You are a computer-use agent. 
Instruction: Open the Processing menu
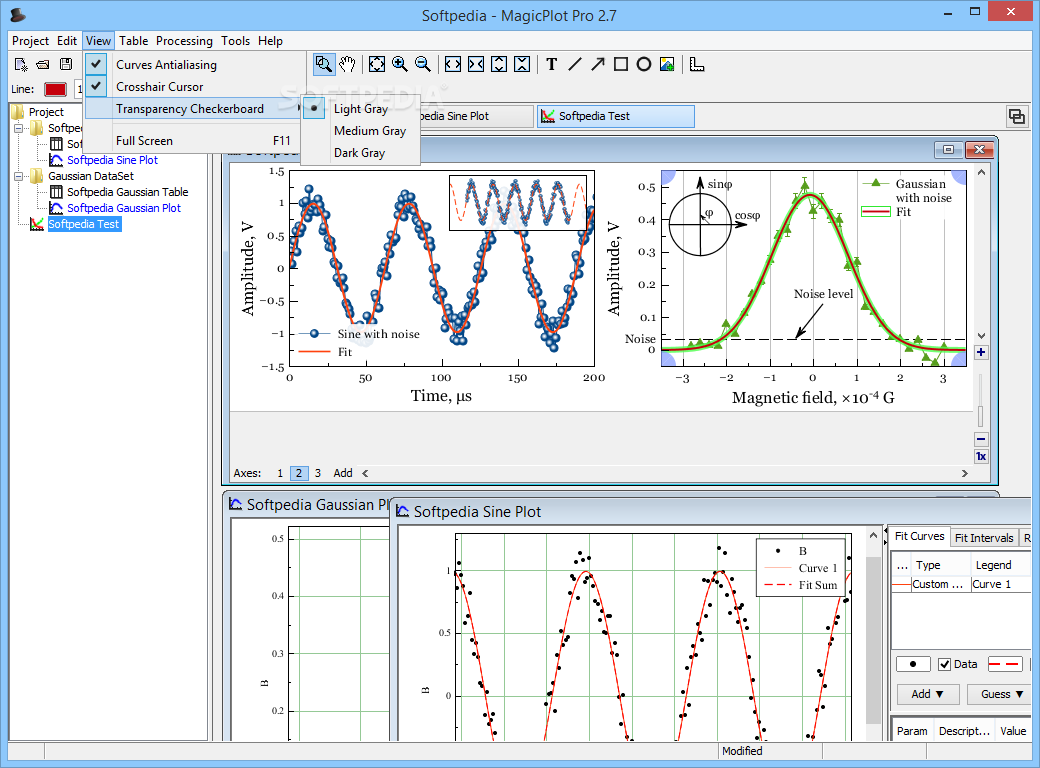pyautogui.click(x=184, y=41)
